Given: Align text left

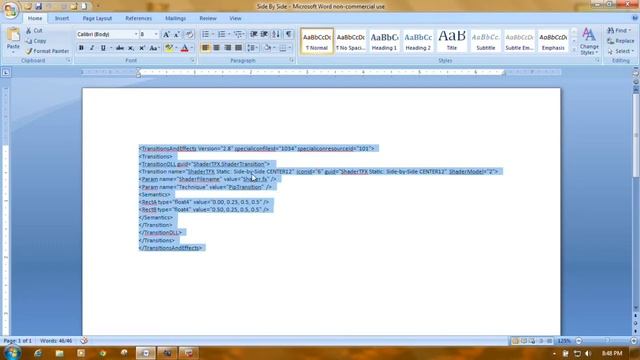Looking at the screenshot, I should [x=205, y=48].
